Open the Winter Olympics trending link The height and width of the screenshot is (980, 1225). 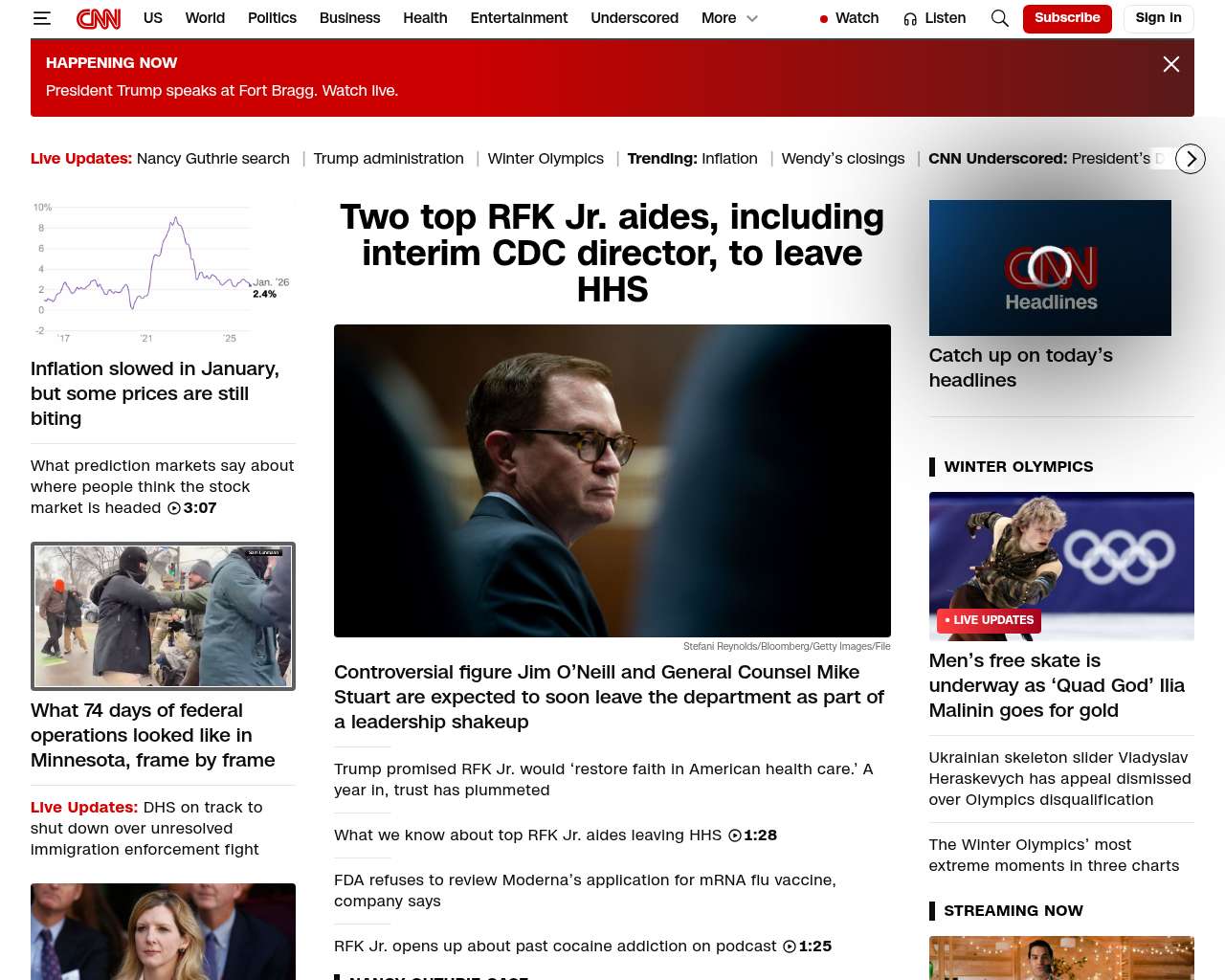click(546, 159)
